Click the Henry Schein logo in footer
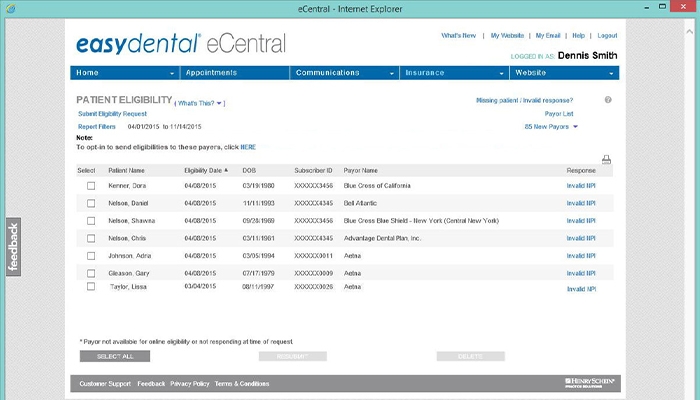The height and width of the screenshot is (400, 700). point(590,383)
